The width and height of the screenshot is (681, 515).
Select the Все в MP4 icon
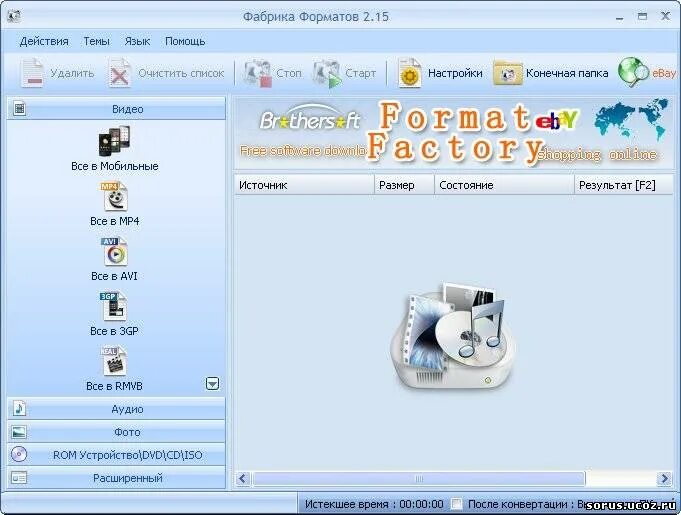[114, 196]
